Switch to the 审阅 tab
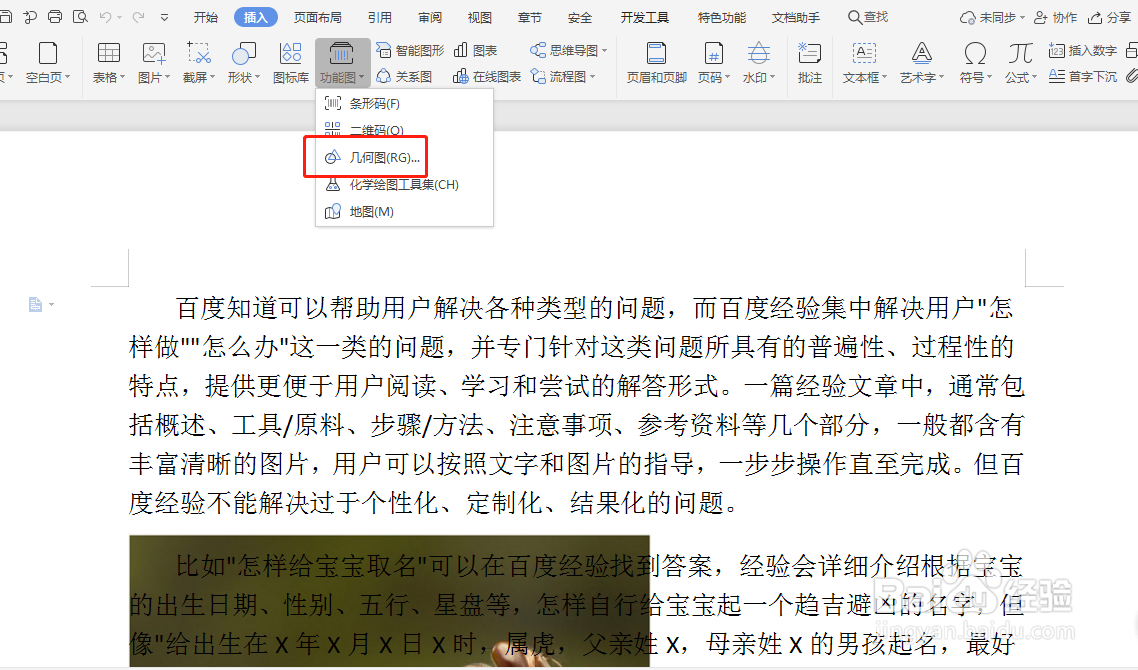Viewport: 1138px width, 670px height. tap(430, 17)
